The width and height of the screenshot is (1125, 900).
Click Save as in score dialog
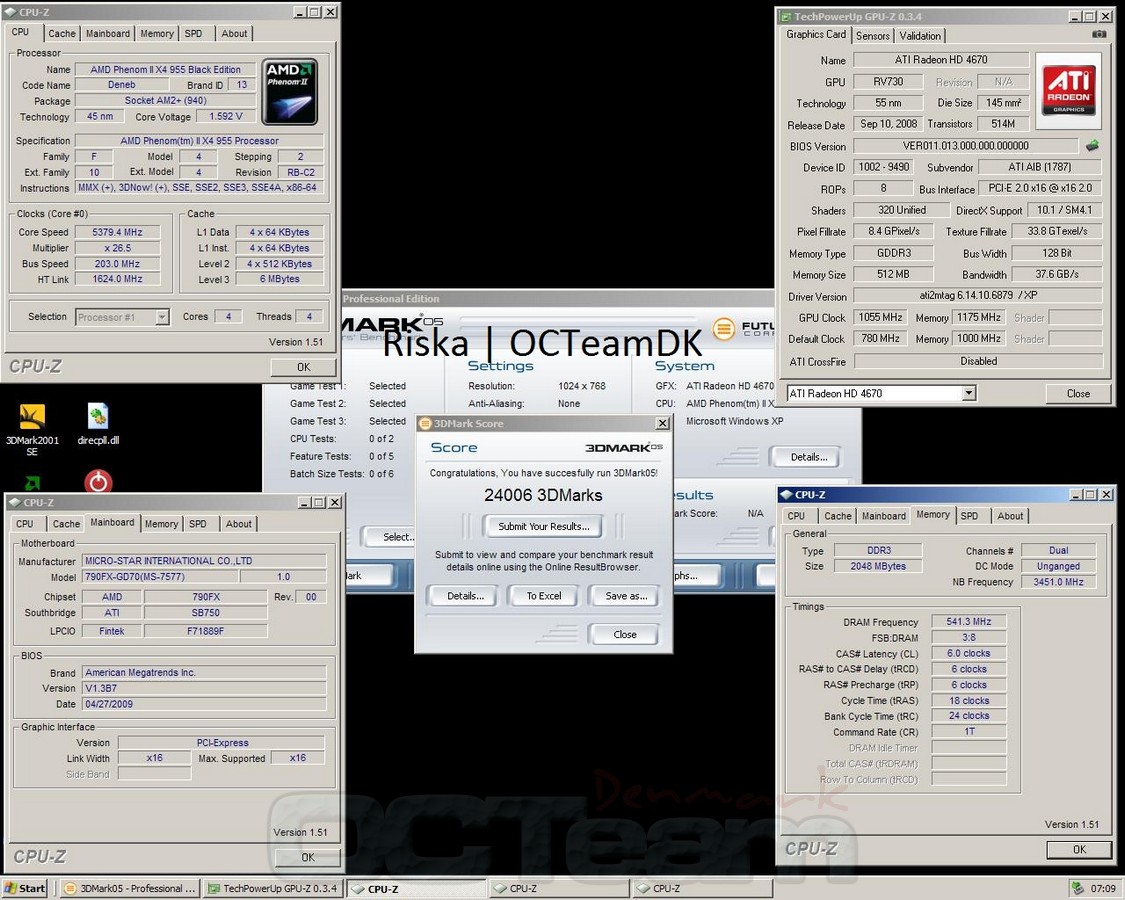[626, 596]
